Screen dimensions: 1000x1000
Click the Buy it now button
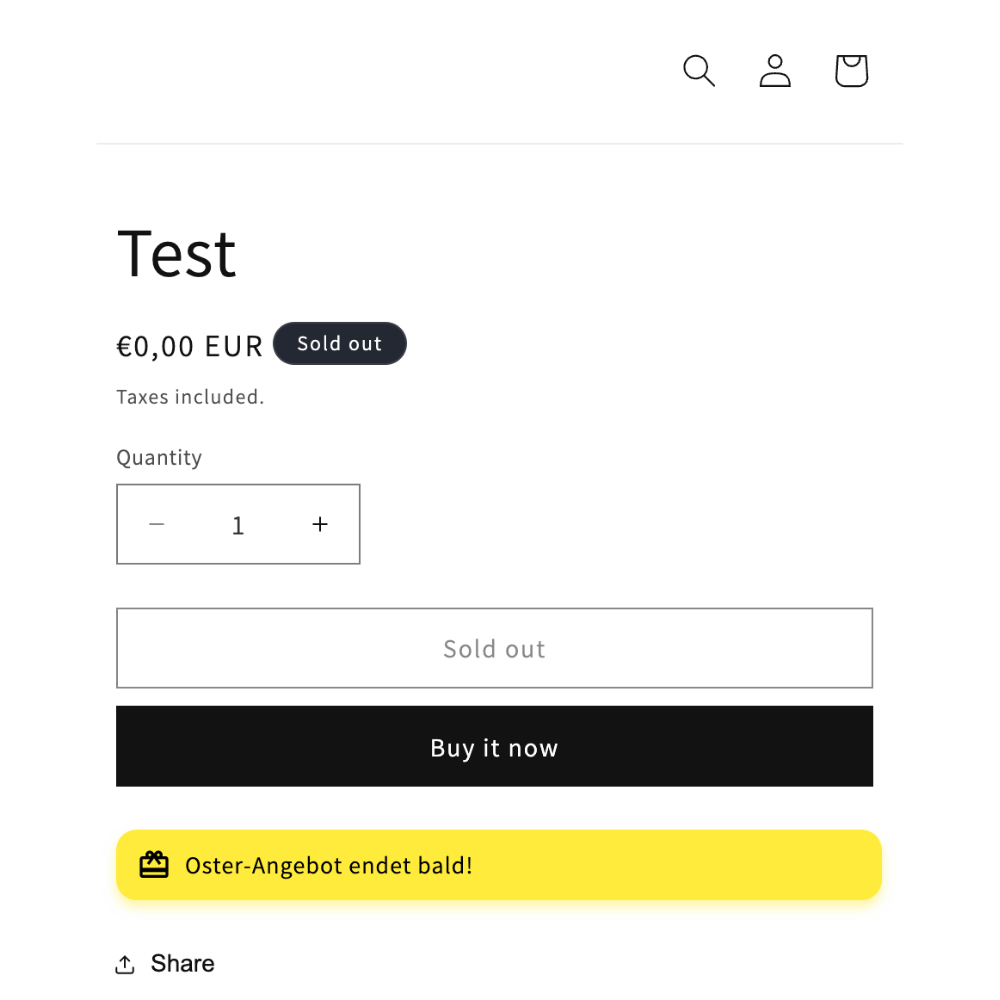pyautogui.click(x=494, y=746)
